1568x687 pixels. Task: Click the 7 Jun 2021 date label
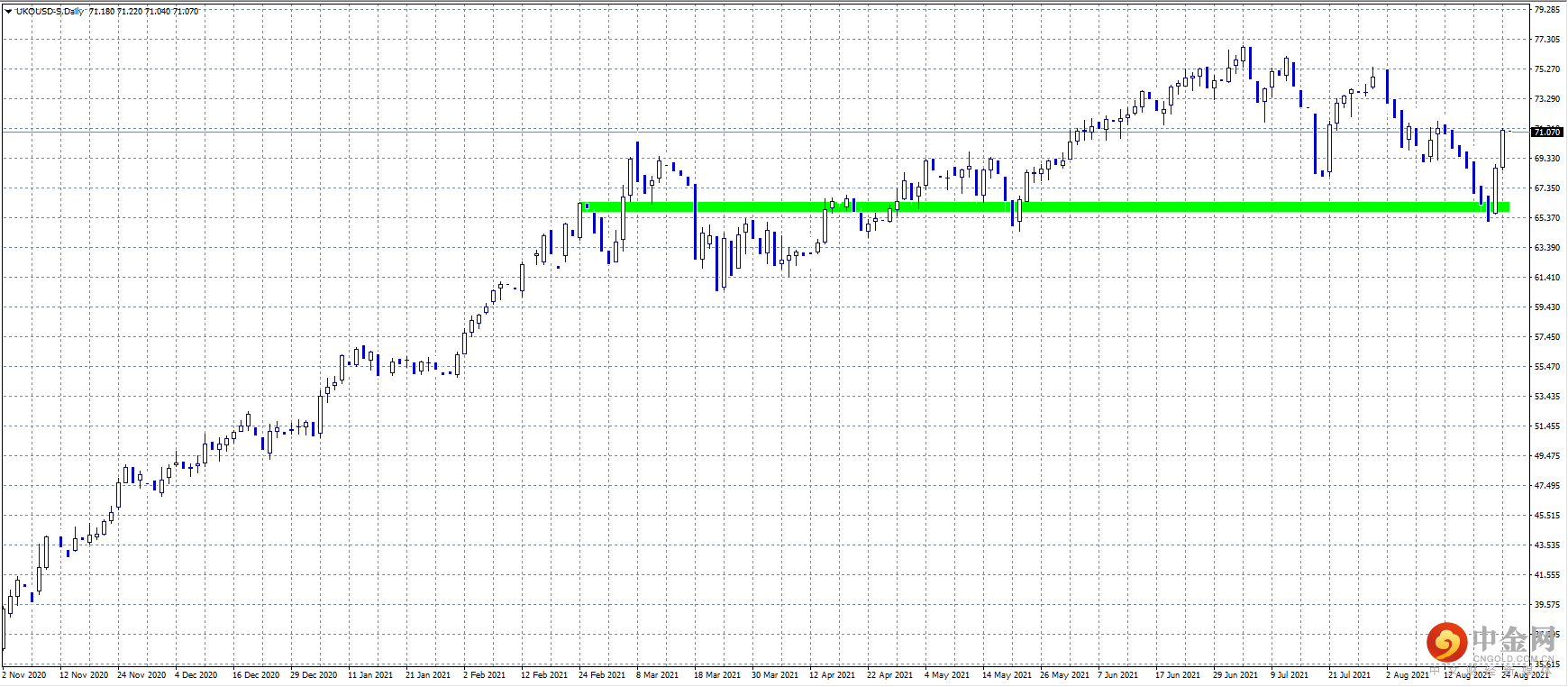[1118, 675]
